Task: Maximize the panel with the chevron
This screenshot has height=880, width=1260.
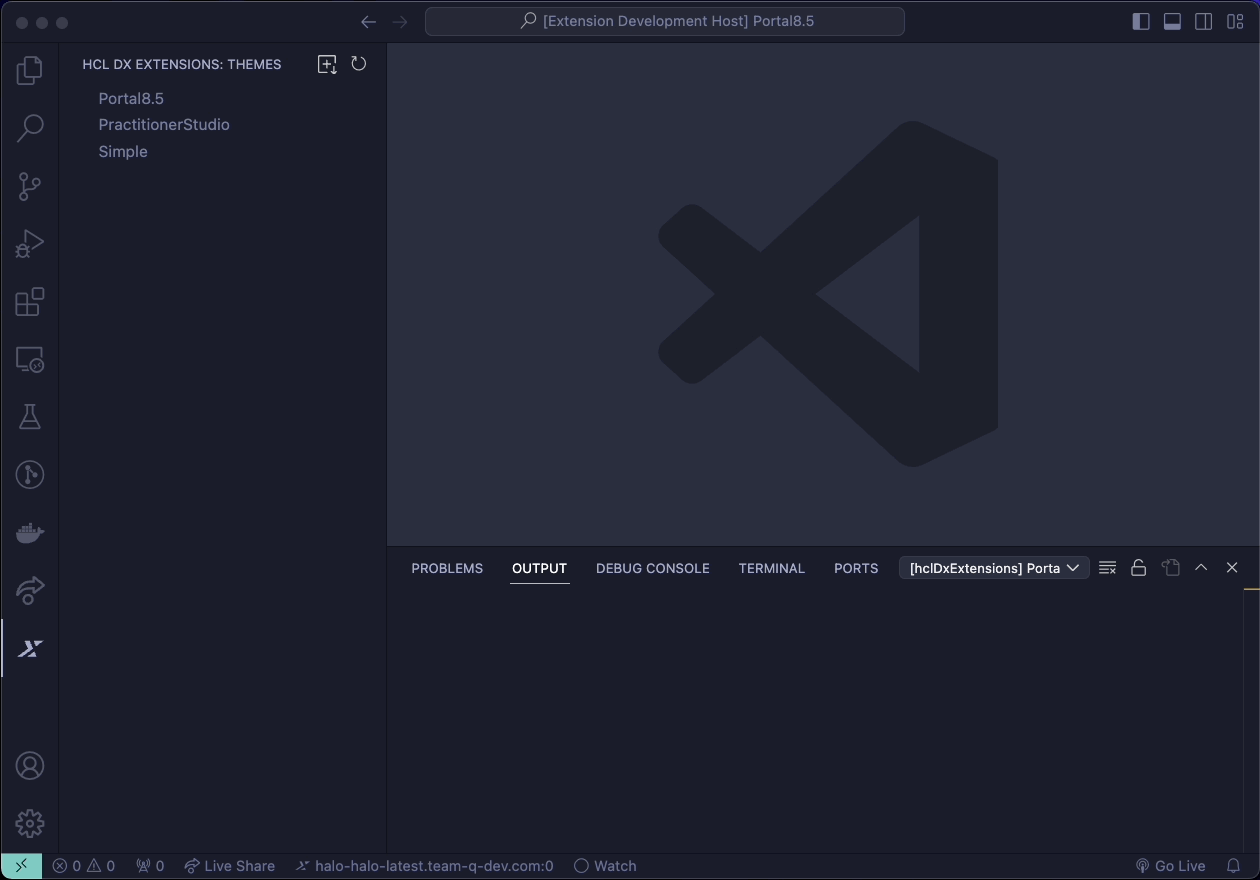Action: click(1201, 567)
